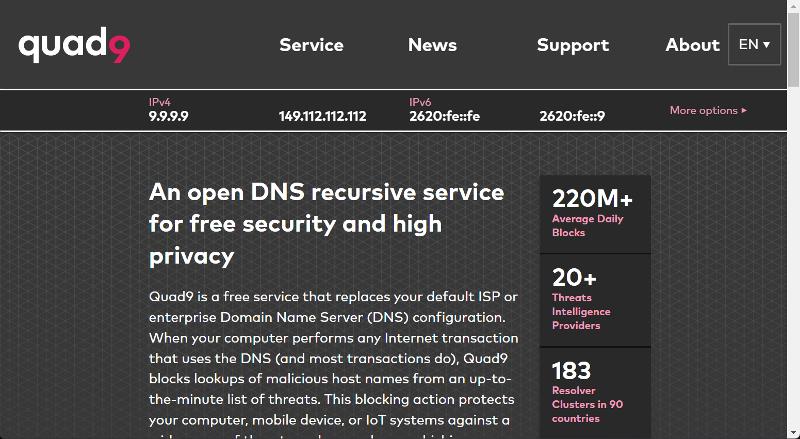Click the Resolver Clusters in 90 countries label
The width and height of the screenshot is (800, 439).
coord(587,404)
